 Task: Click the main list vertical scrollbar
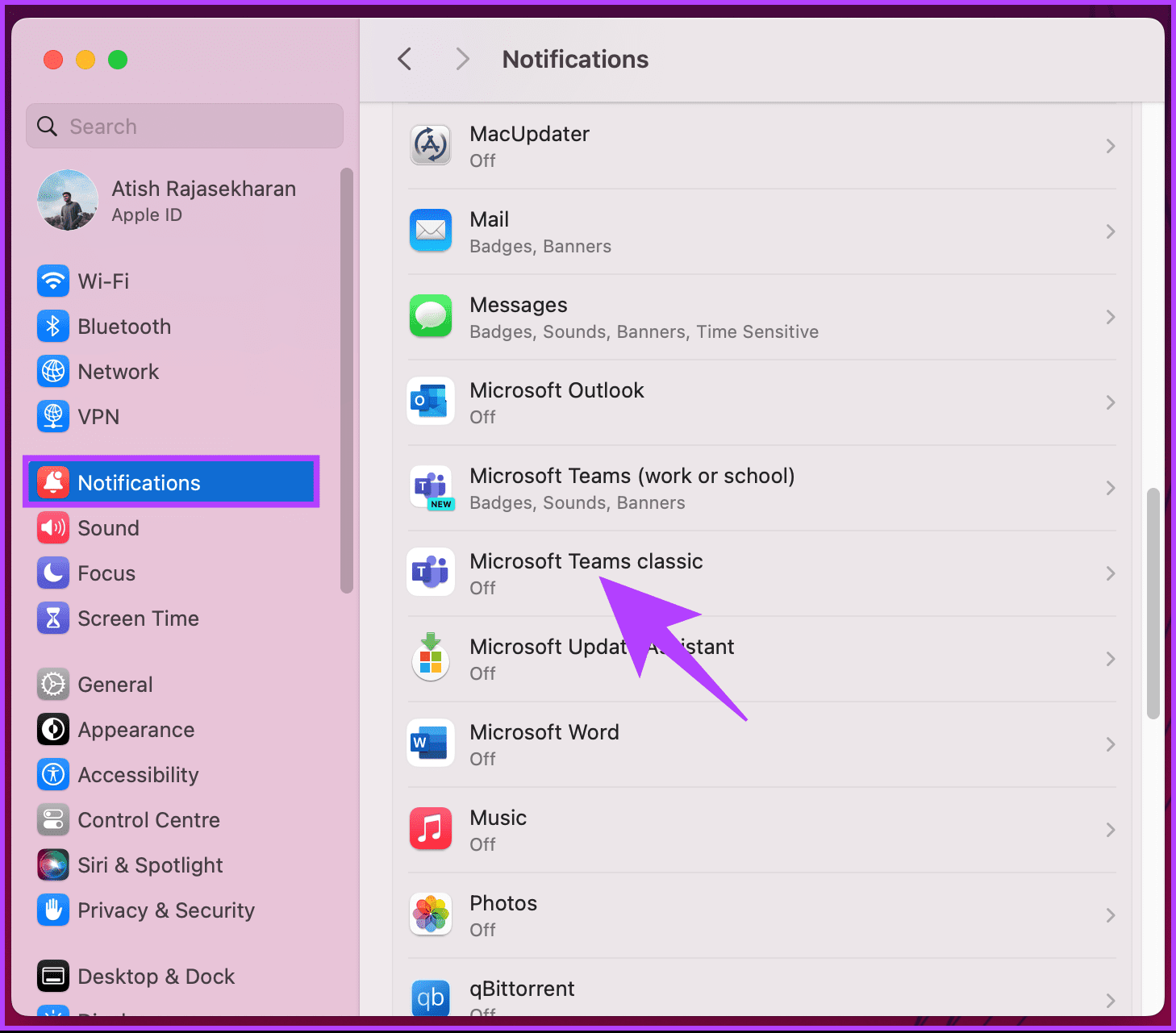pos(1153,603)
